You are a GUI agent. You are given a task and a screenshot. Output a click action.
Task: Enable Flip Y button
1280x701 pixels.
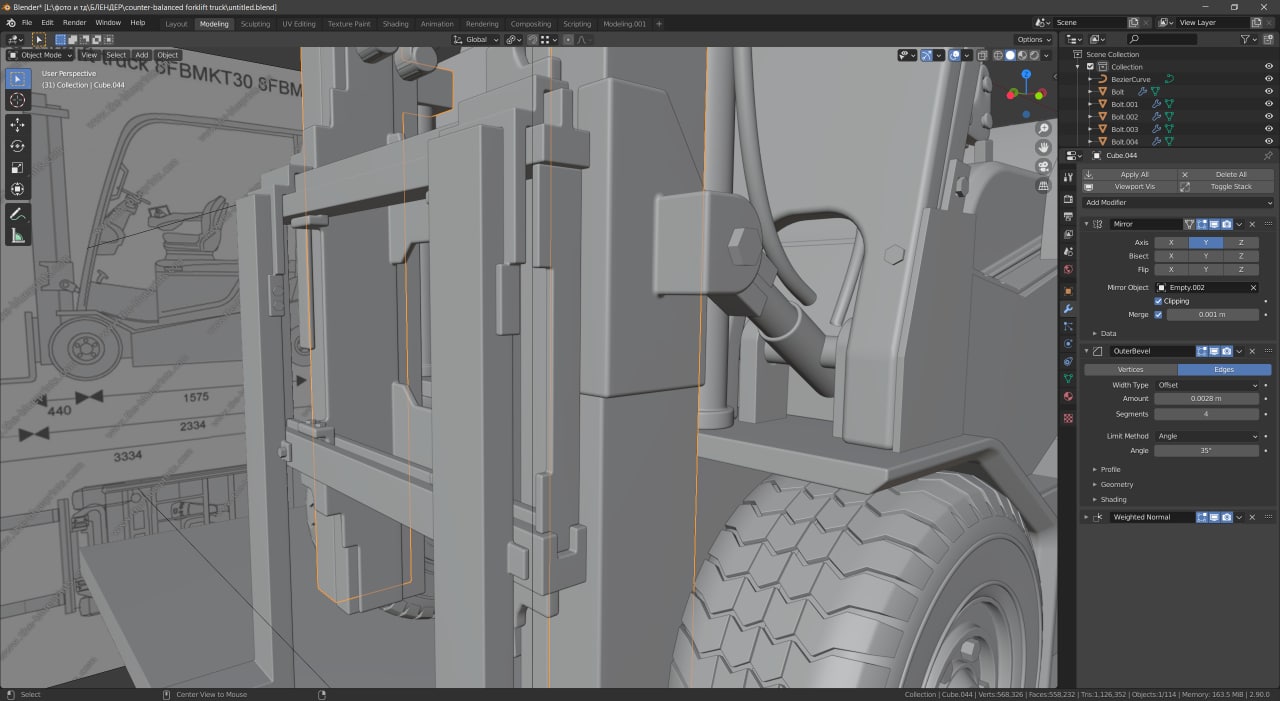click(1206, 270)
